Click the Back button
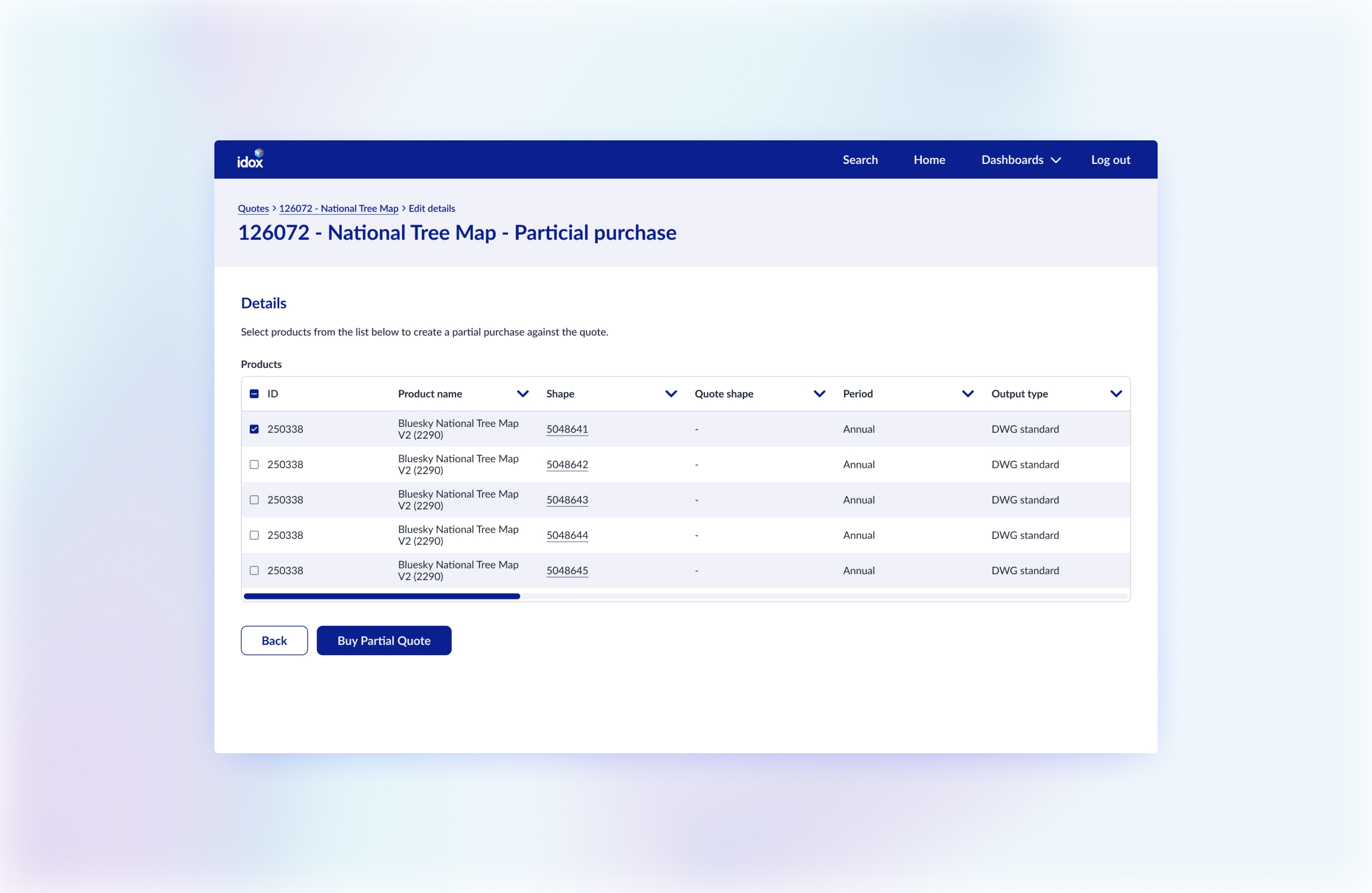This screenshot has width=1372, height=893. (274, 640)
